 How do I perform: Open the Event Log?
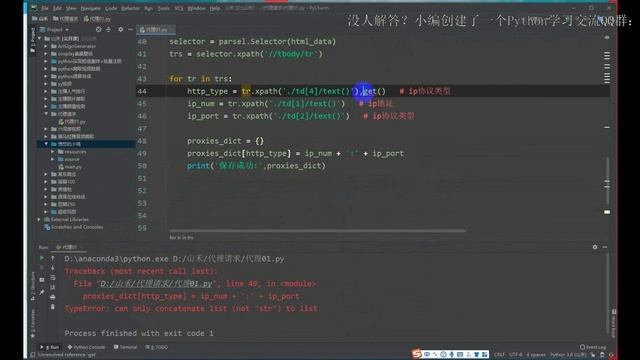(593, 347)
